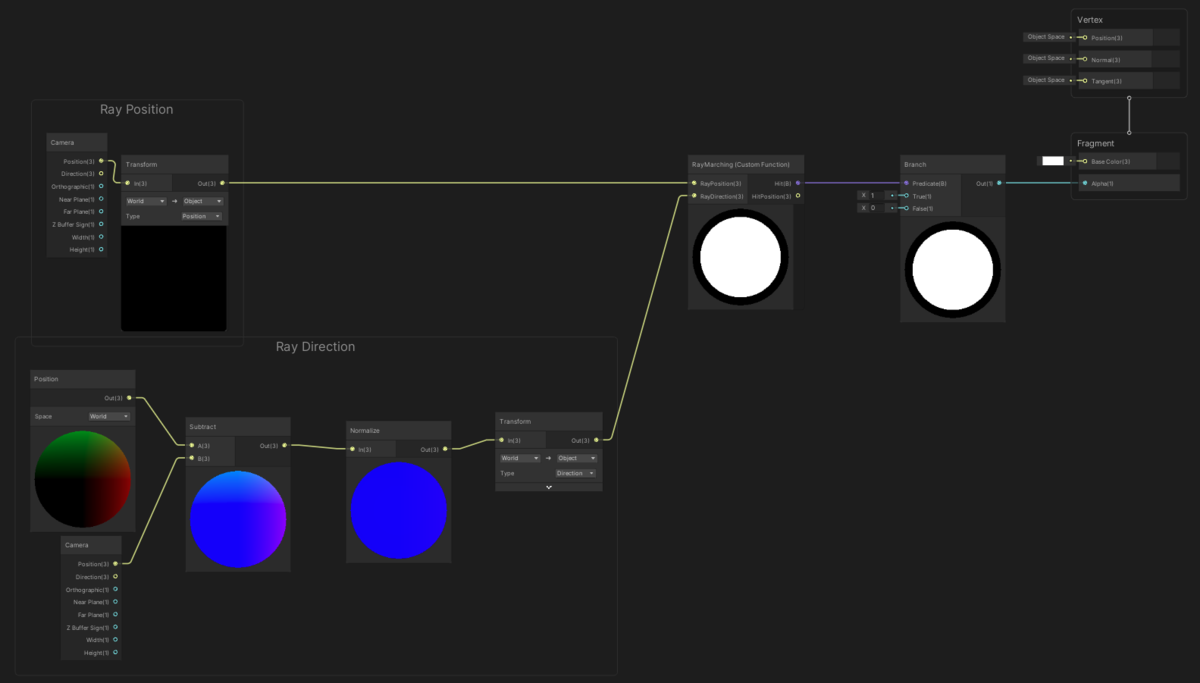Select the Normalize node title bar
Image resolution: width=1200 pixels, height=683 pixels.
(x=399, y=430)
